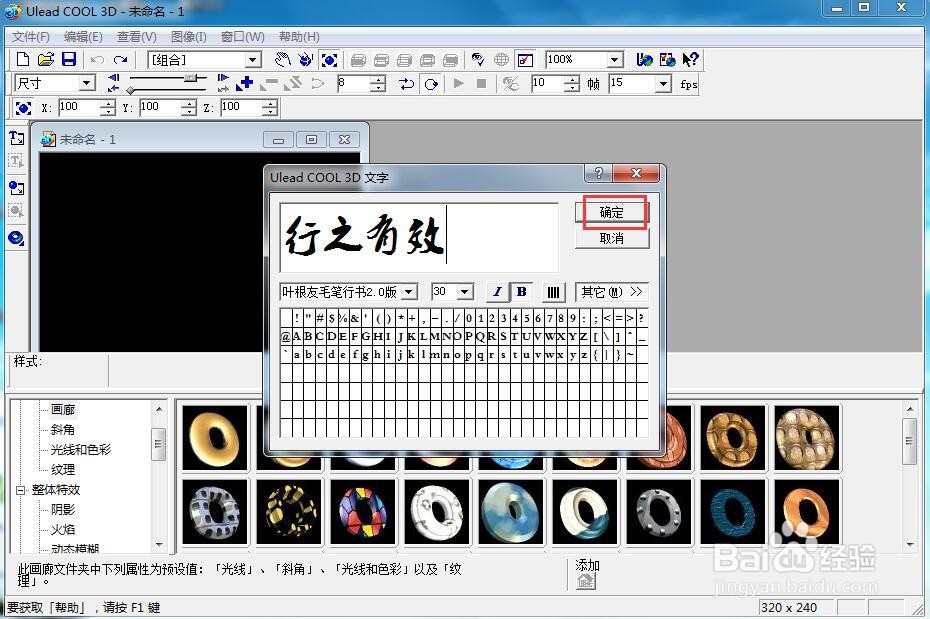Toggle loop animation mode
This screenshot has width=930, height=619.
coord(431,84)
